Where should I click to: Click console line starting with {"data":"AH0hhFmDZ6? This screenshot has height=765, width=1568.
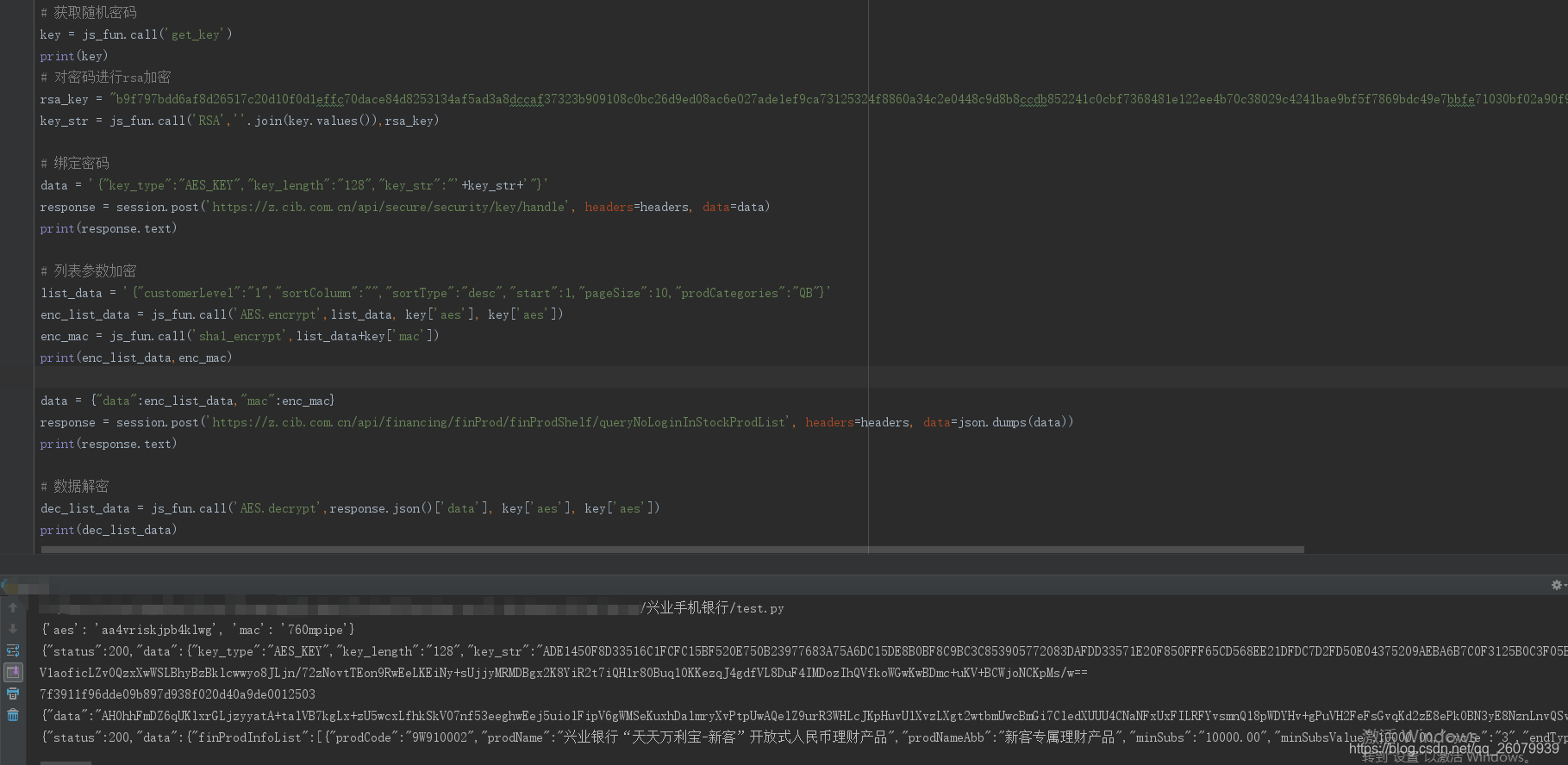pos(803,716)
